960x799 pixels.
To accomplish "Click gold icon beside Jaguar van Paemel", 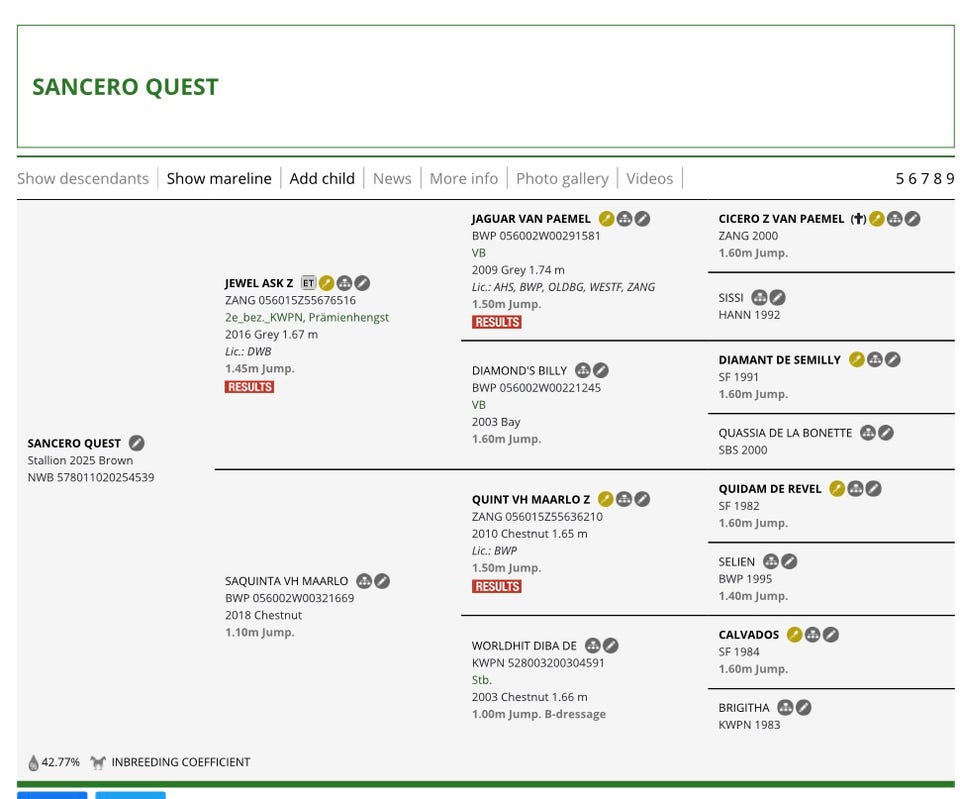I will pos(606,219).
